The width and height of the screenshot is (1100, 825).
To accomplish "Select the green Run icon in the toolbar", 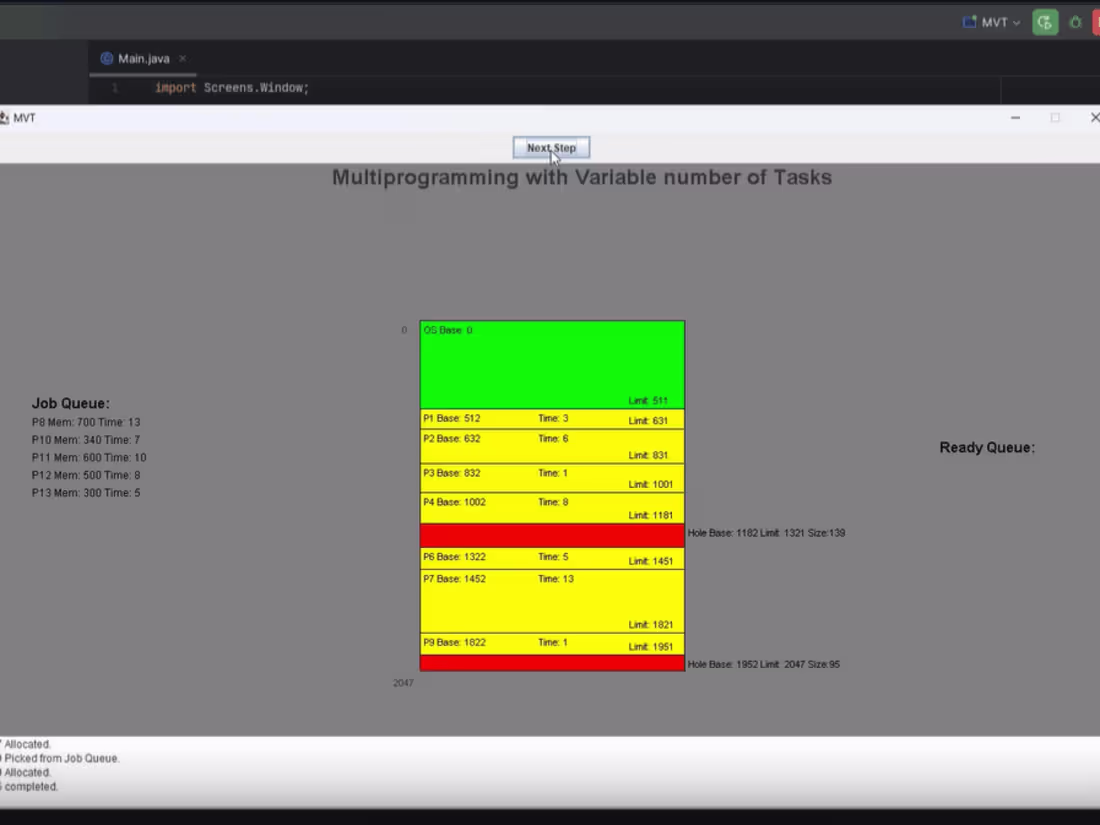I will 1045,22.
